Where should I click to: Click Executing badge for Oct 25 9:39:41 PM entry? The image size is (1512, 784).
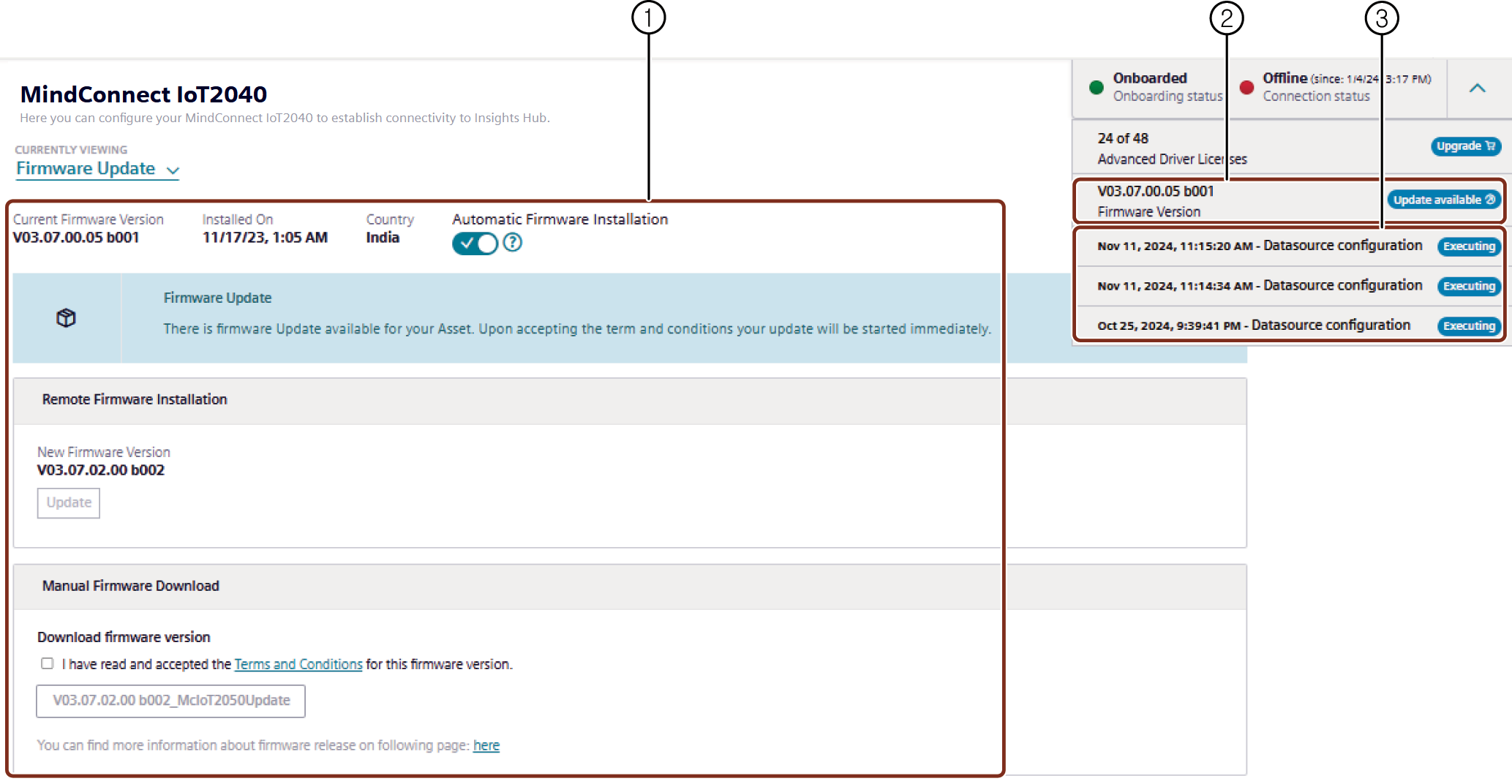tap(1469, 325)
